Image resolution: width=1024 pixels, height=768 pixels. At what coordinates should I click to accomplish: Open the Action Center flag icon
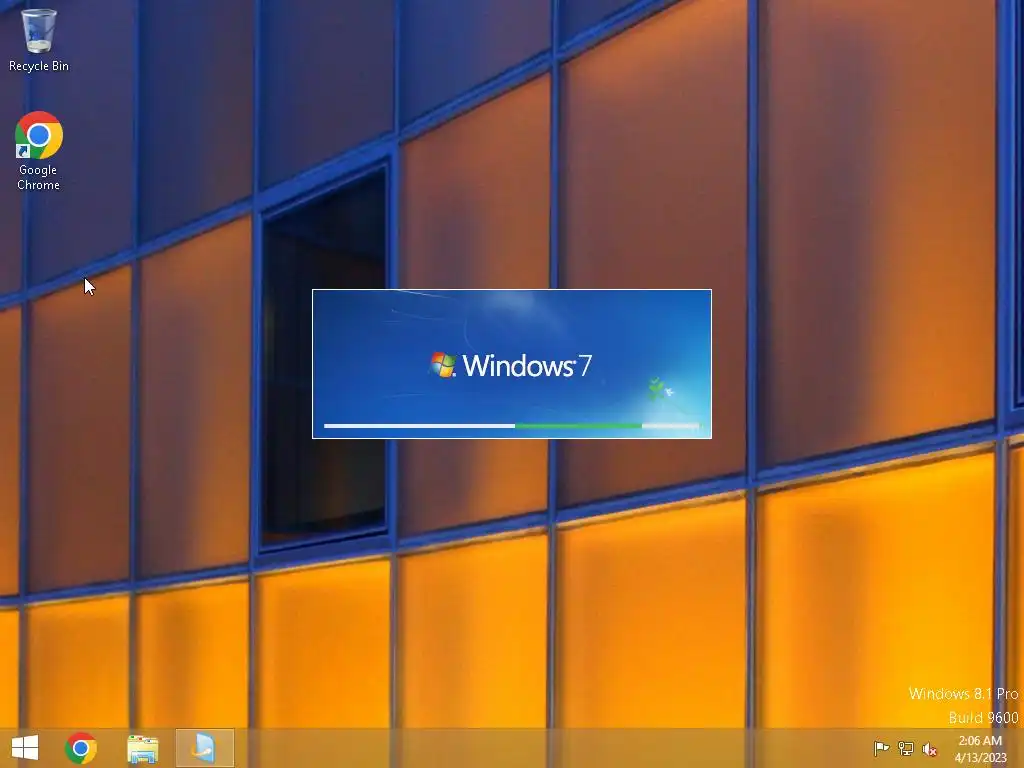[x=881, y=748]
